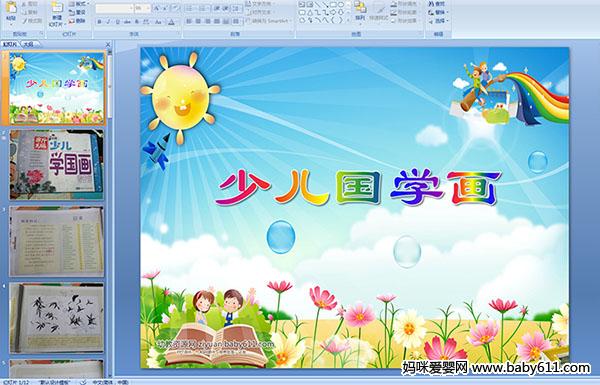Open the Drawing group dialog launcher

pos(421,34)
